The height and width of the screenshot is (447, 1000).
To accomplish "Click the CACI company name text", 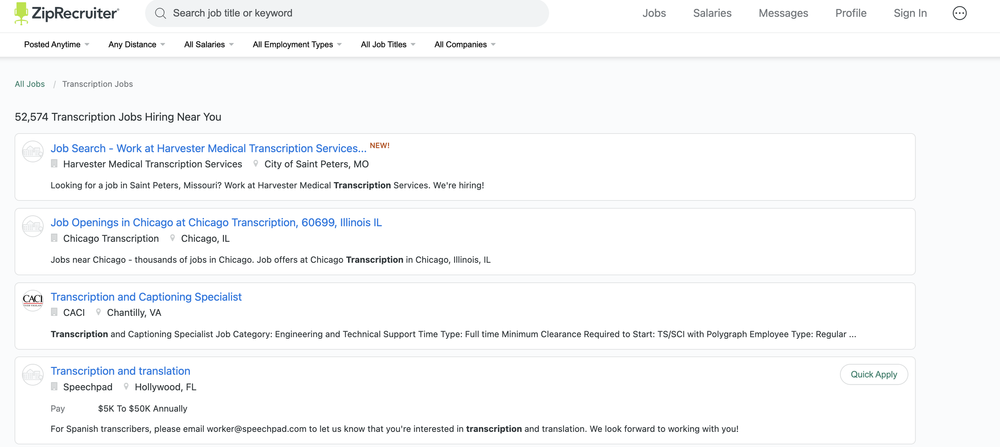I will (74, 312).
